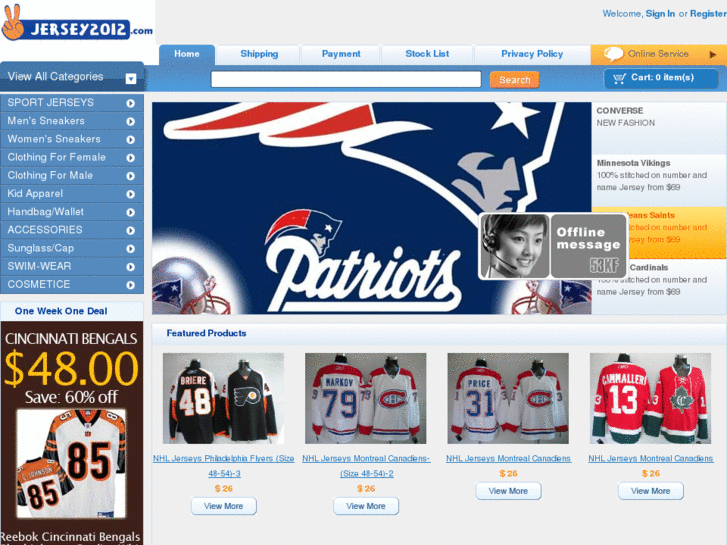Image resolution: width=727 pixels, height=545 pixels.
Task: Click the Markov 79 Canadiens jersey thumbnail
Action: (x=365, y=398)
